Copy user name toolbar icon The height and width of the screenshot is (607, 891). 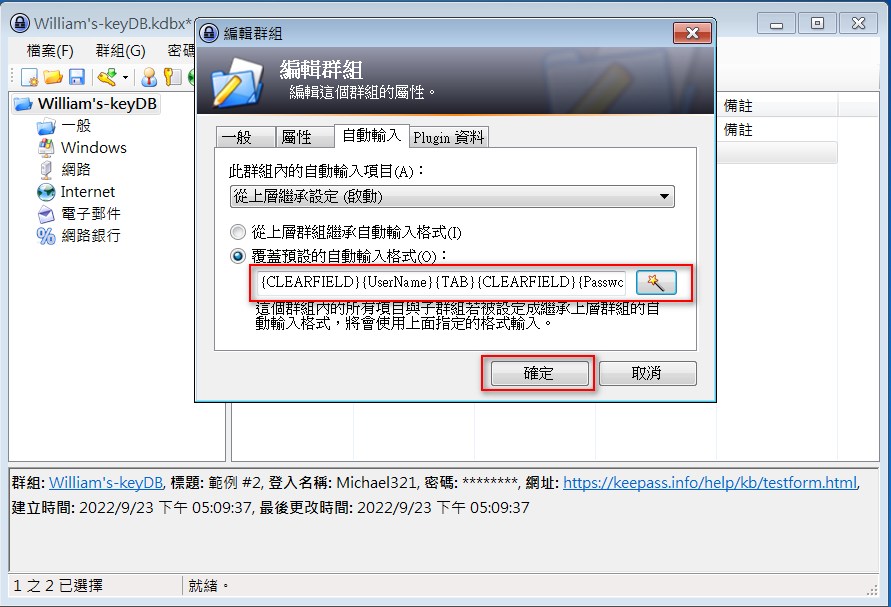pos(149,77)
